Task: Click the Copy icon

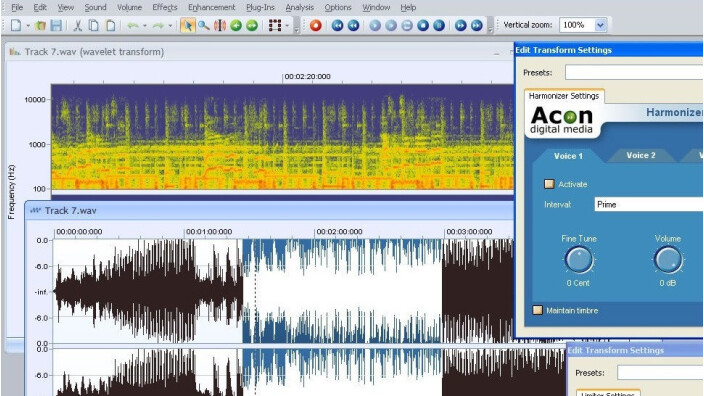Action: coord(93,26)
